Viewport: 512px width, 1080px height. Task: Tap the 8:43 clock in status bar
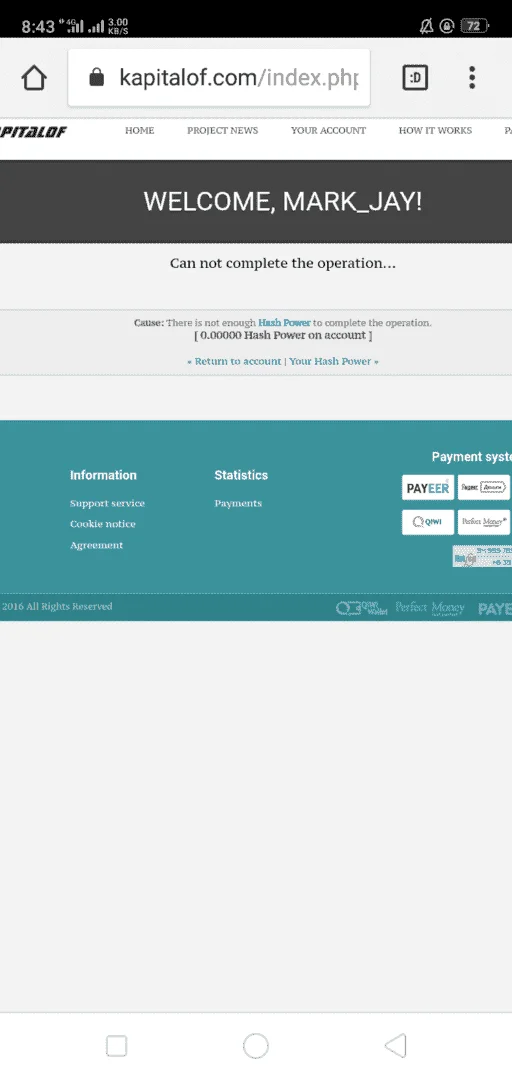click(x=38, y=27)
